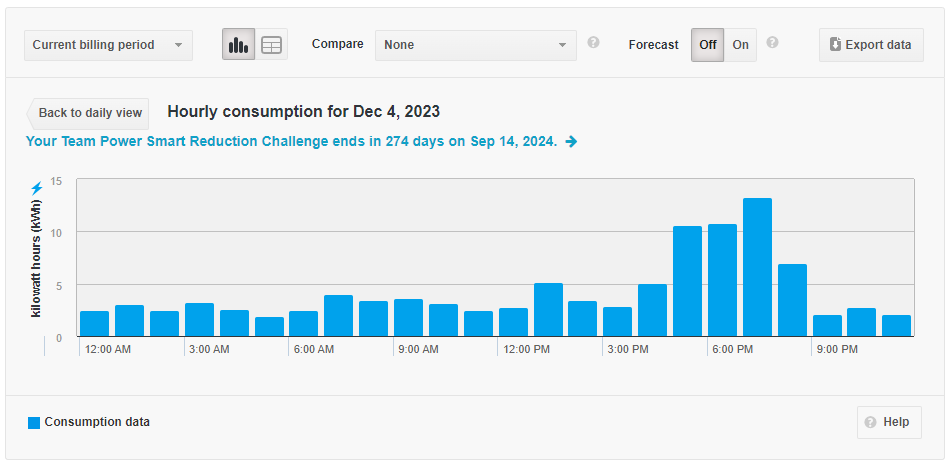Click the Compare help question mark
This screenshot has height=462, width=947.
[593, 43]
